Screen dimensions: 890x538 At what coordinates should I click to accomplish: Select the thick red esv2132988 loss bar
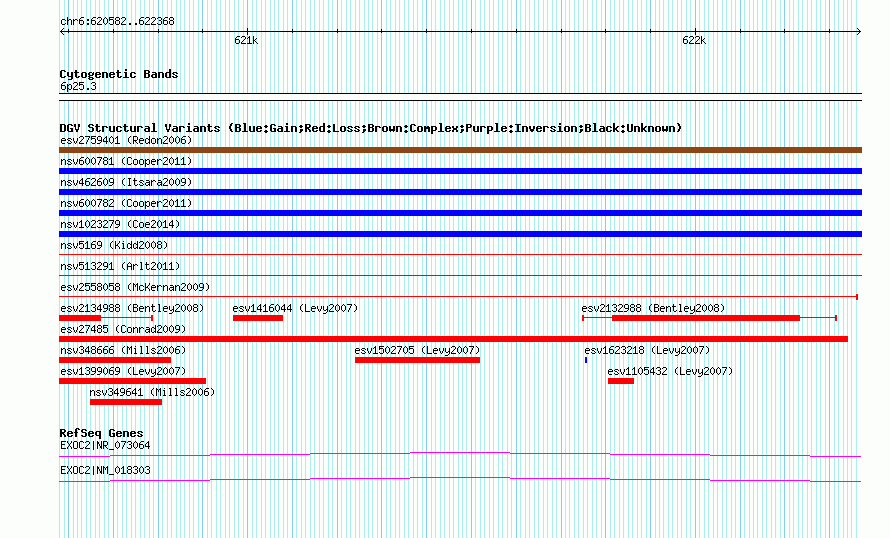[706, 318]
